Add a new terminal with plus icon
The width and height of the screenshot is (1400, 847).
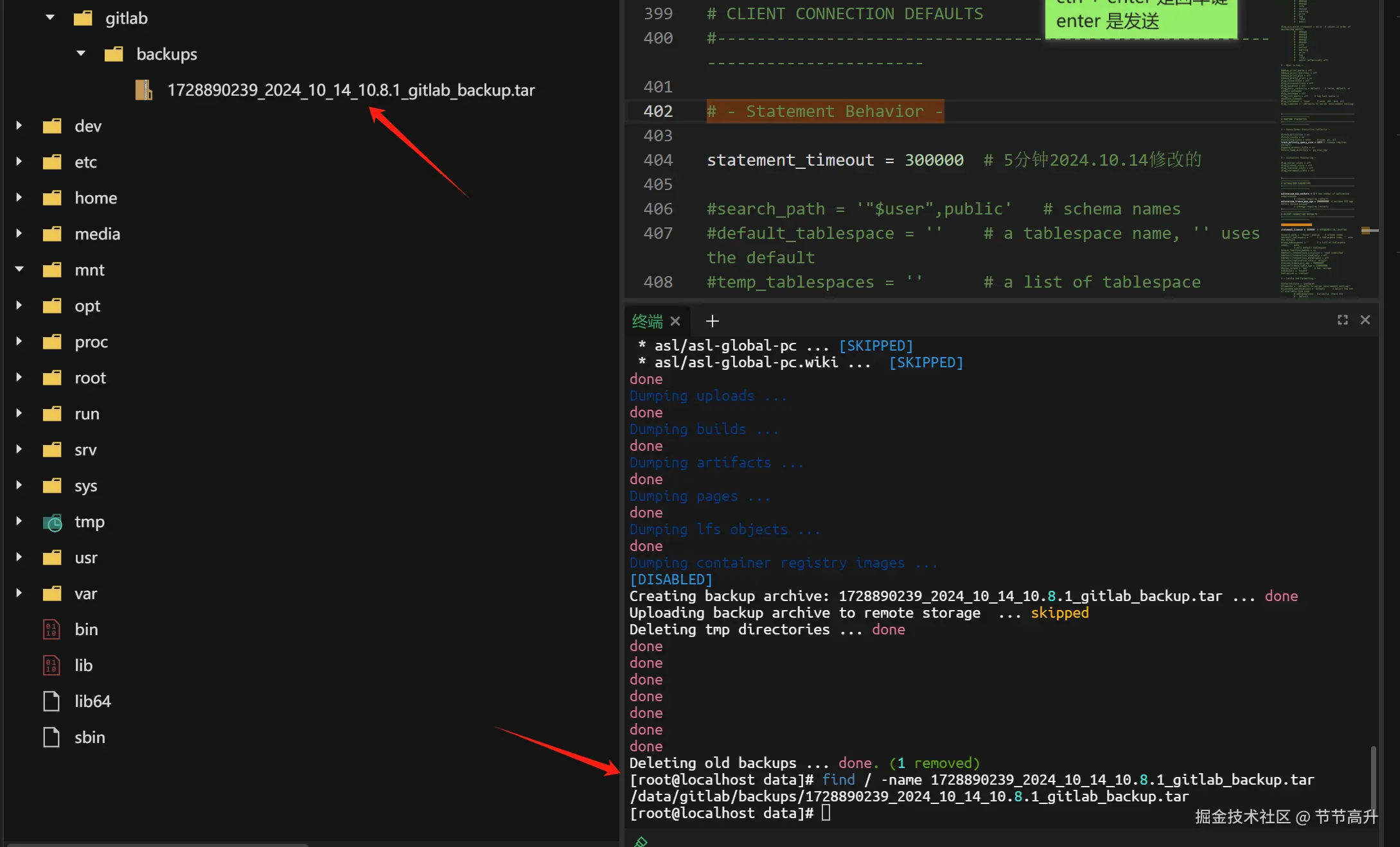pyautogui.click(x=712, y=321)
